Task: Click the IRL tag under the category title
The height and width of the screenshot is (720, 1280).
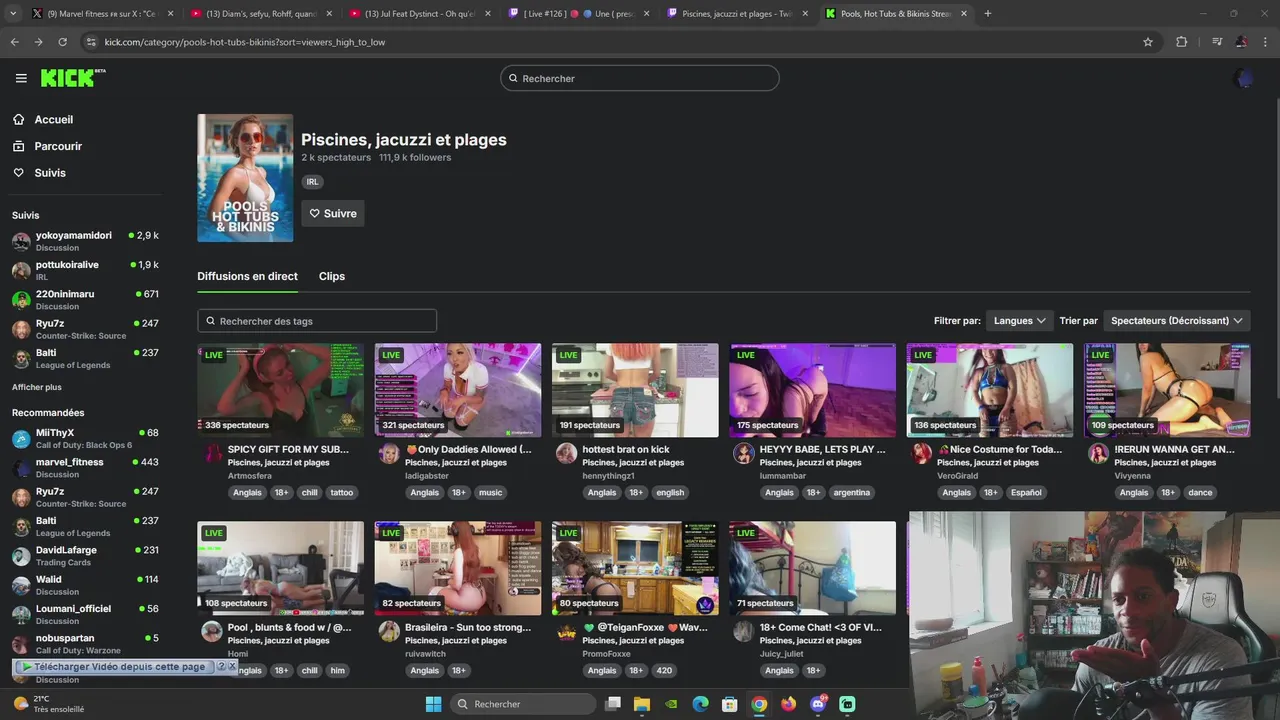Action: point(312,182)
